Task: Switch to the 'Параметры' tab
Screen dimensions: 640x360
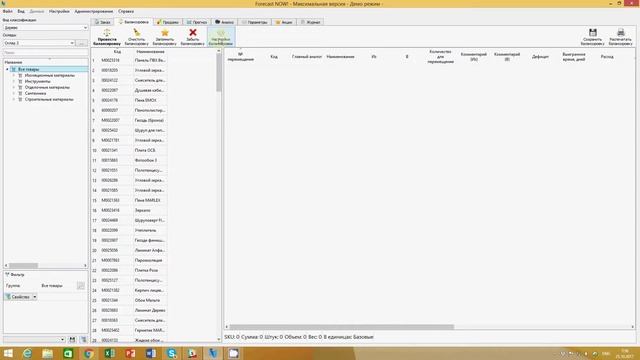Action: [255, 22]
